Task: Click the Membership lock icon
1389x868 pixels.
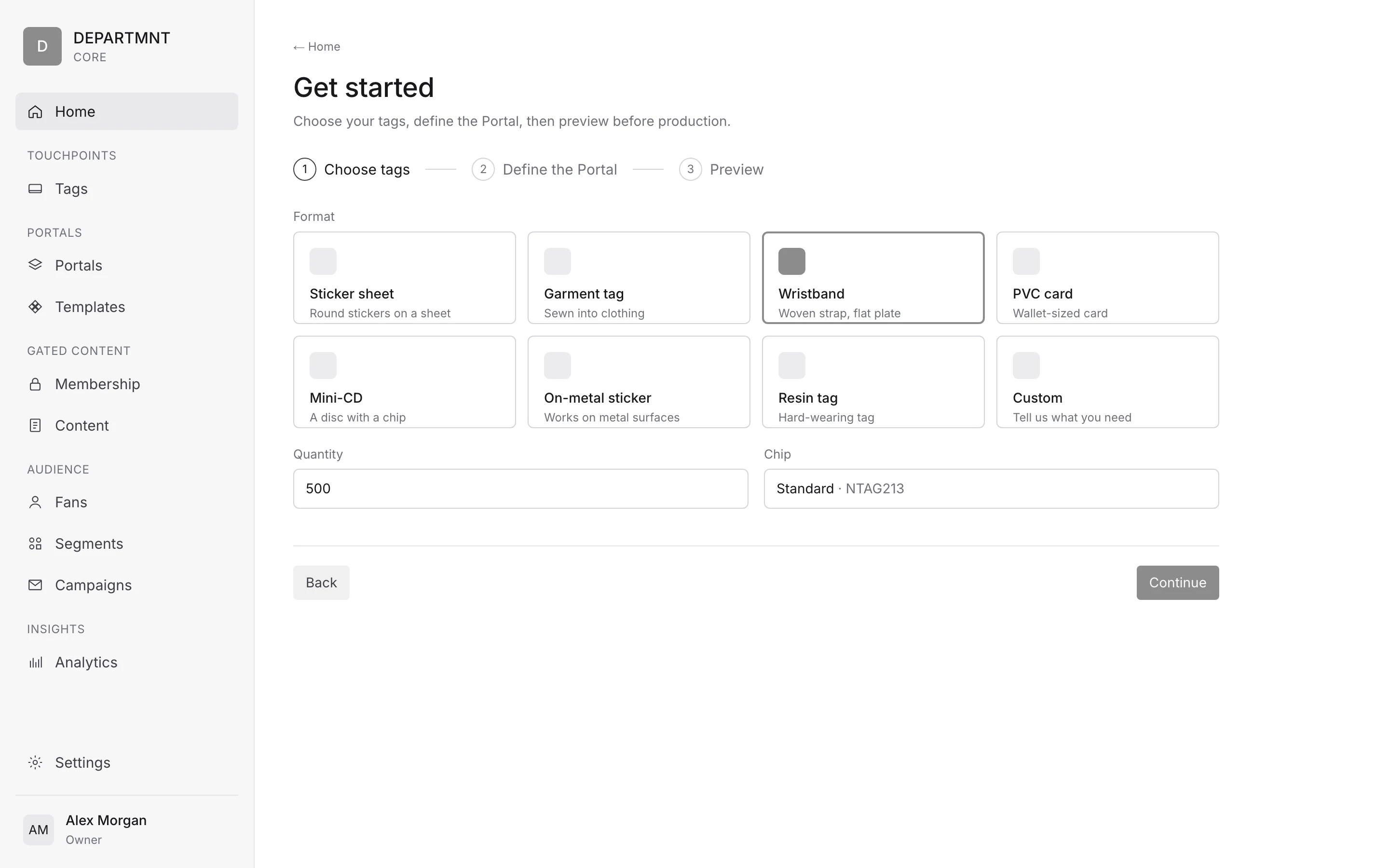Action: point(36,383)
